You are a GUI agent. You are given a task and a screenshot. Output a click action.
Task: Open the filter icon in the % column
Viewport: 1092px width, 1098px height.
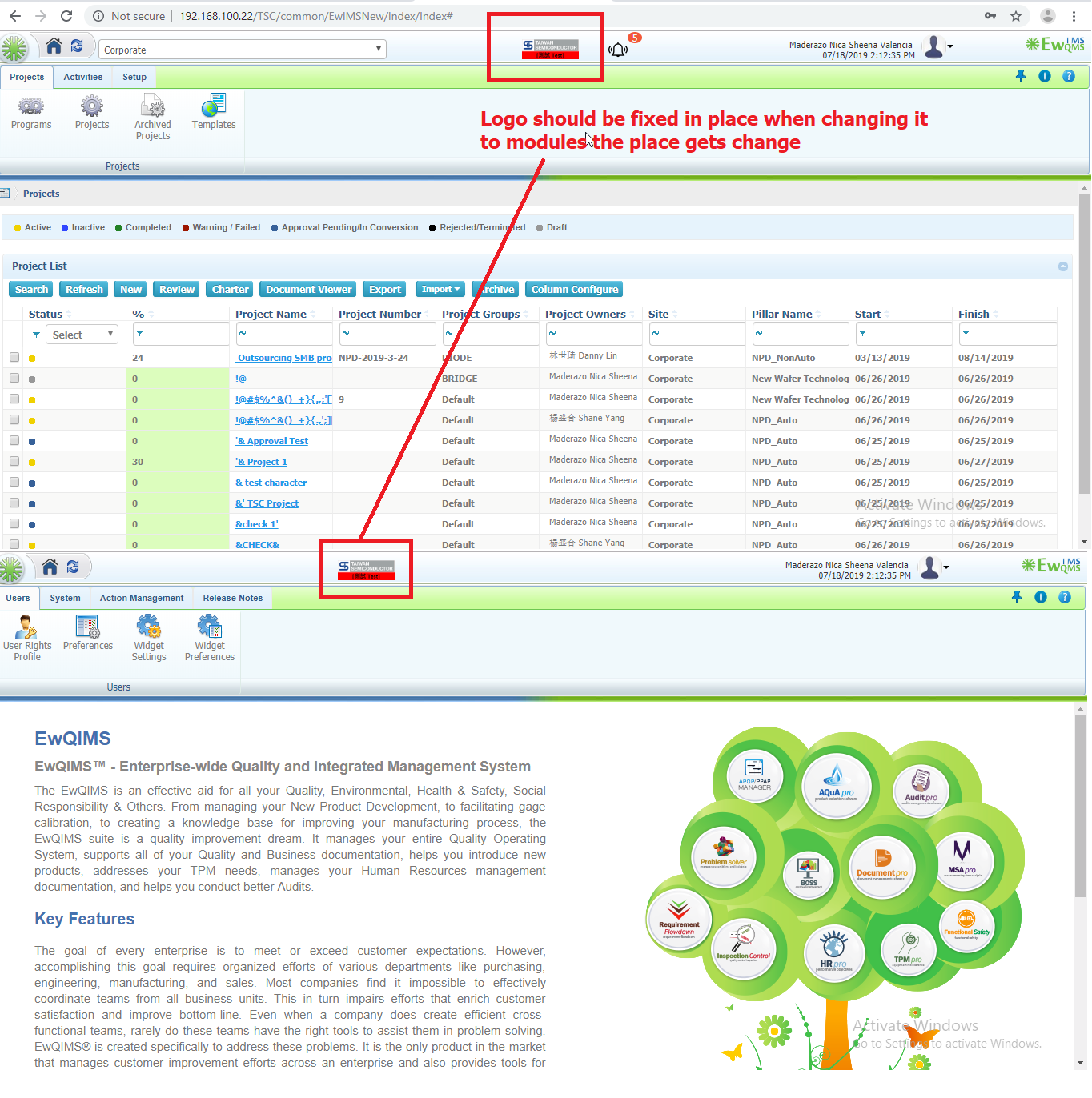[139, 334]
